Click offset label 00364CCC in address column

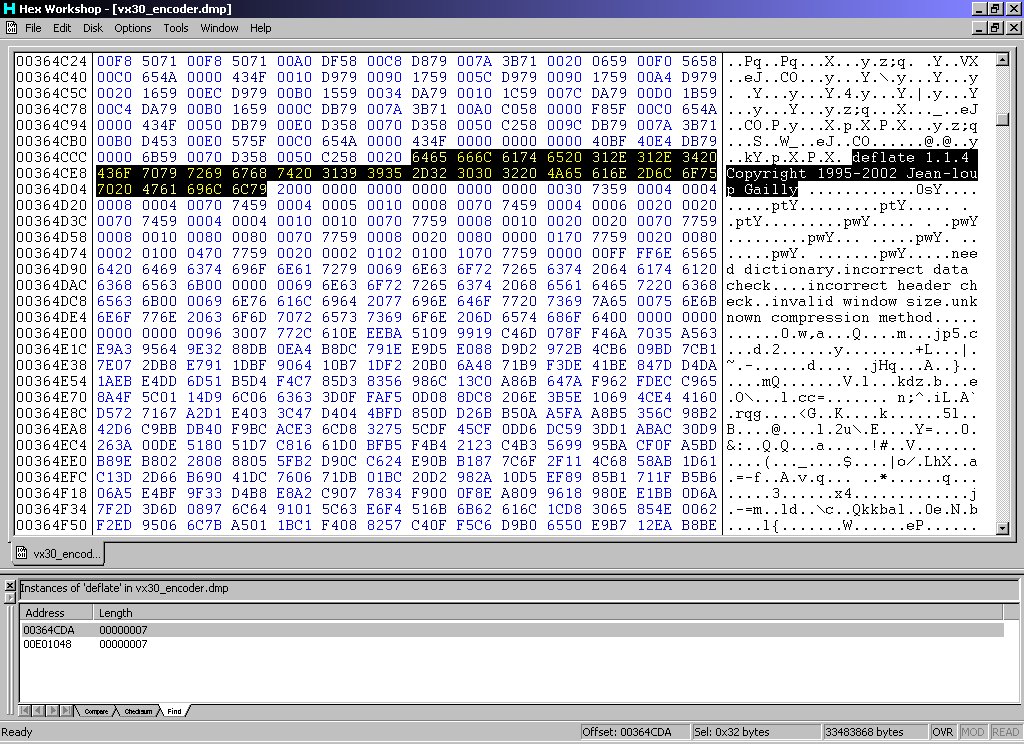(x=52, y=157)
